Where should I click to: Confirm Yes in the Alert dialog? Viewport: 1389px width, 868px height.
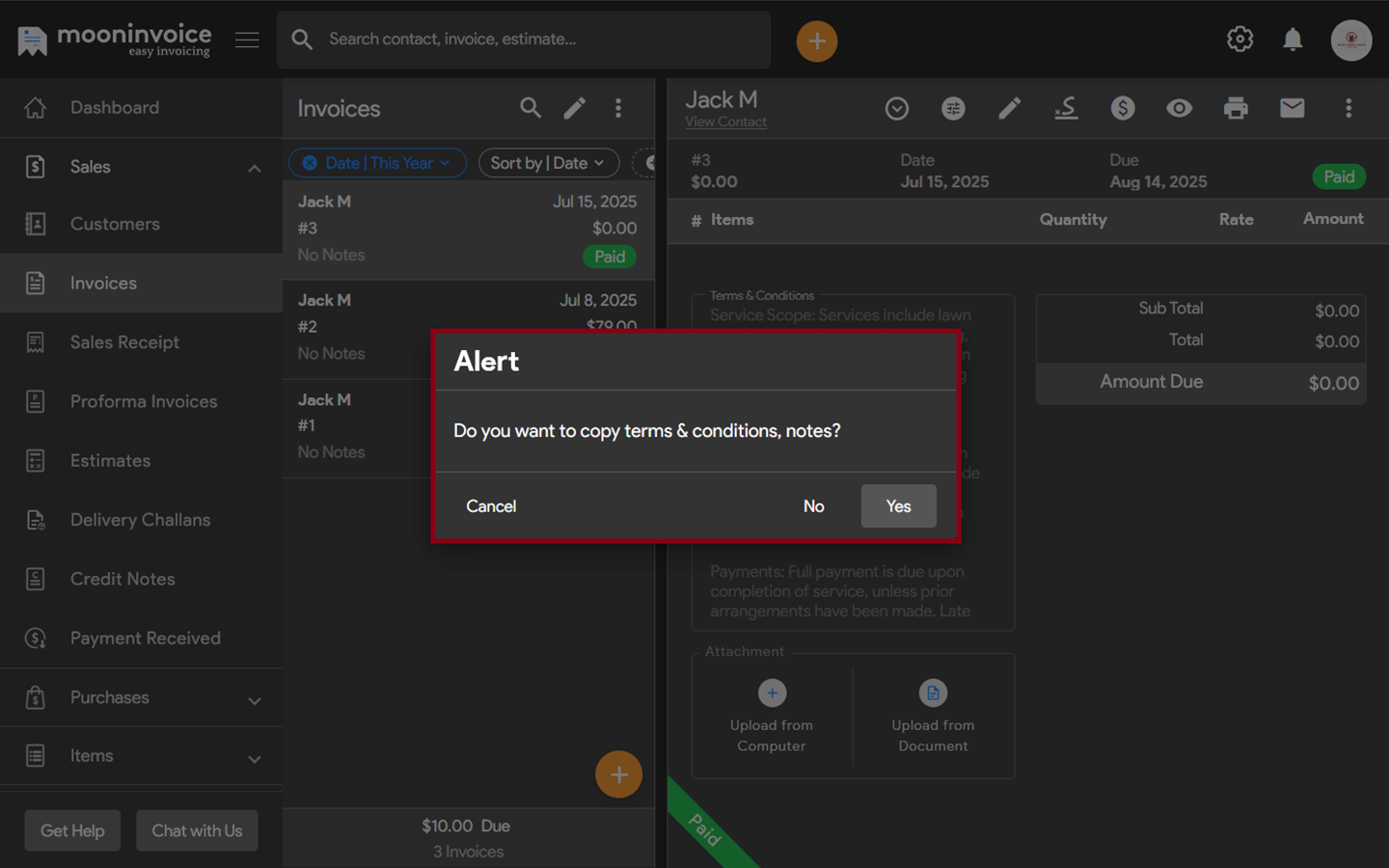898,506
